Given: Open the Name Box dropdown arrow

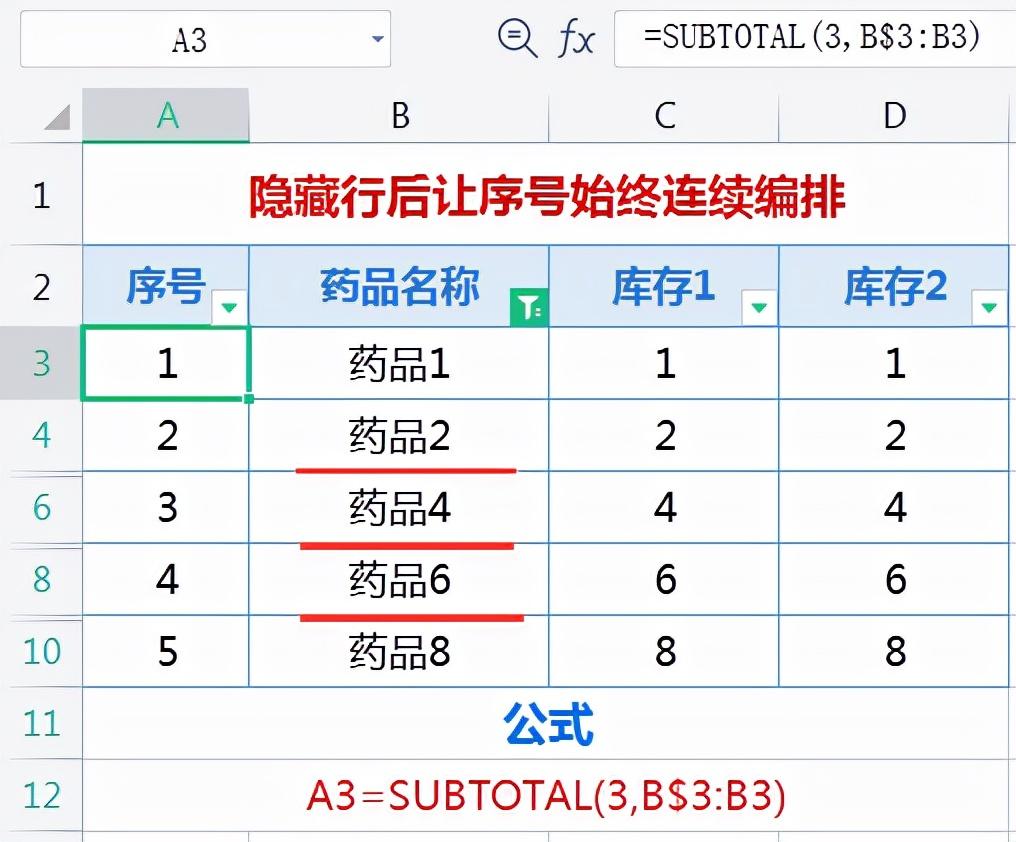Looking at the screenshot, I should click(378, 39).
